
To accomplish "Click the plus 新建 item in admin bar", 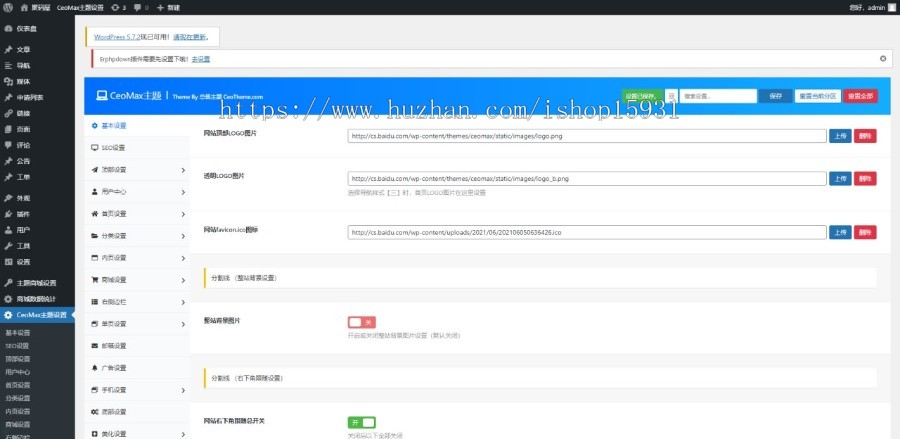I will coord(168,7).
